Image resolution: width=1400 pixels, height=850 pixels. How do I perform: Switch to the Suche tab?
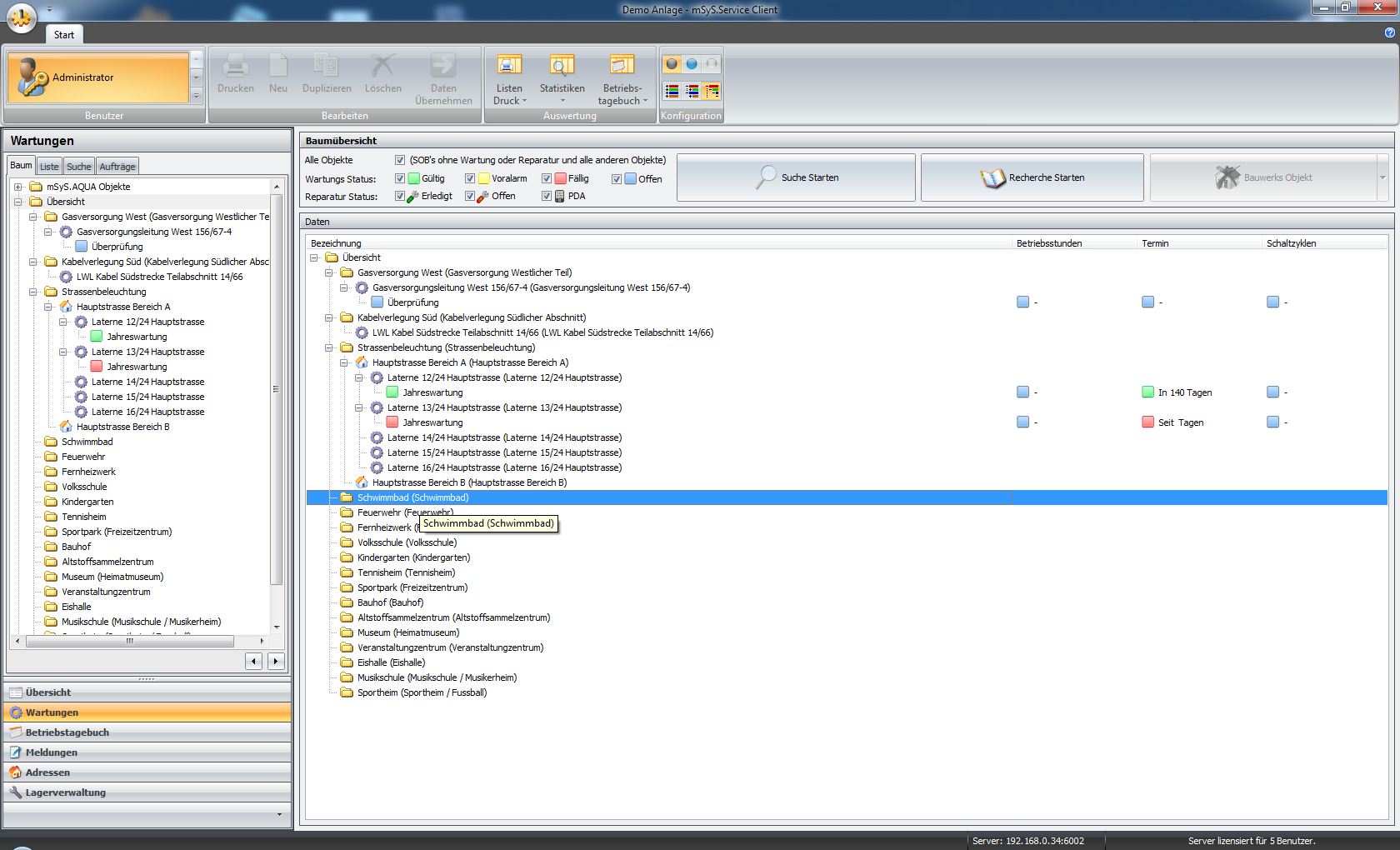point(78,167)
